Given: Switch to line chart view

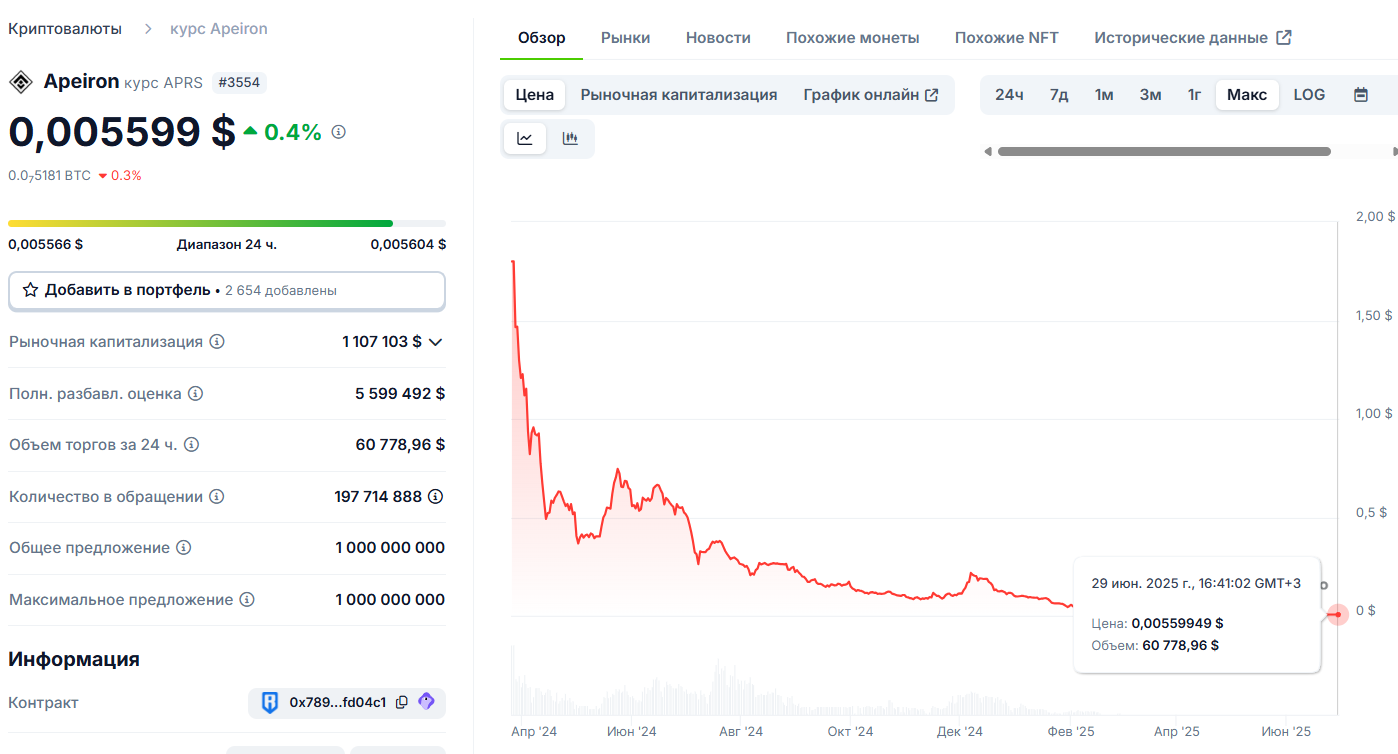Looking at the screenshot, I should tap(525, 139).
